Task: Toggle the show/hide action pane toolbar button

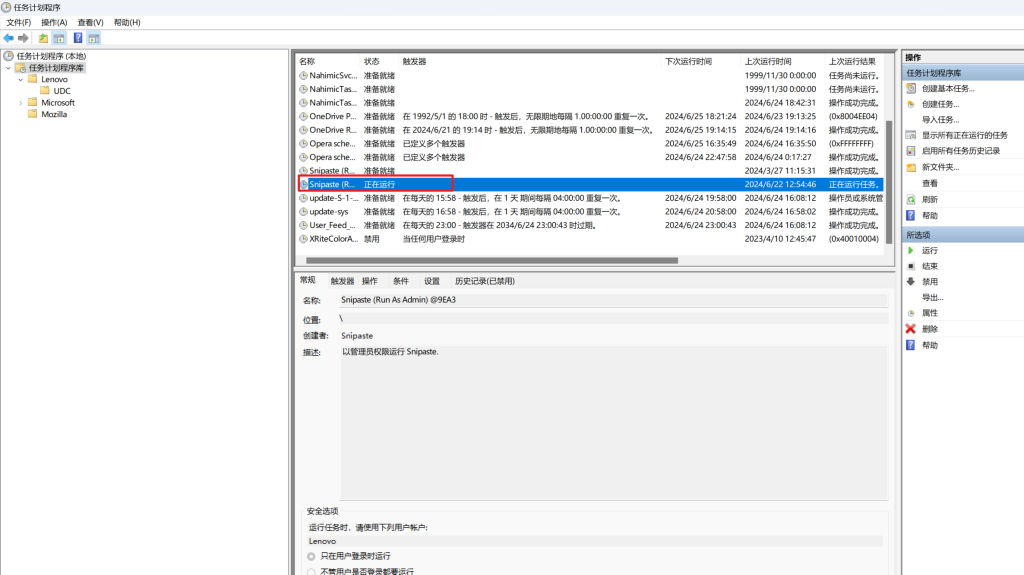Action: pos(94,38)
